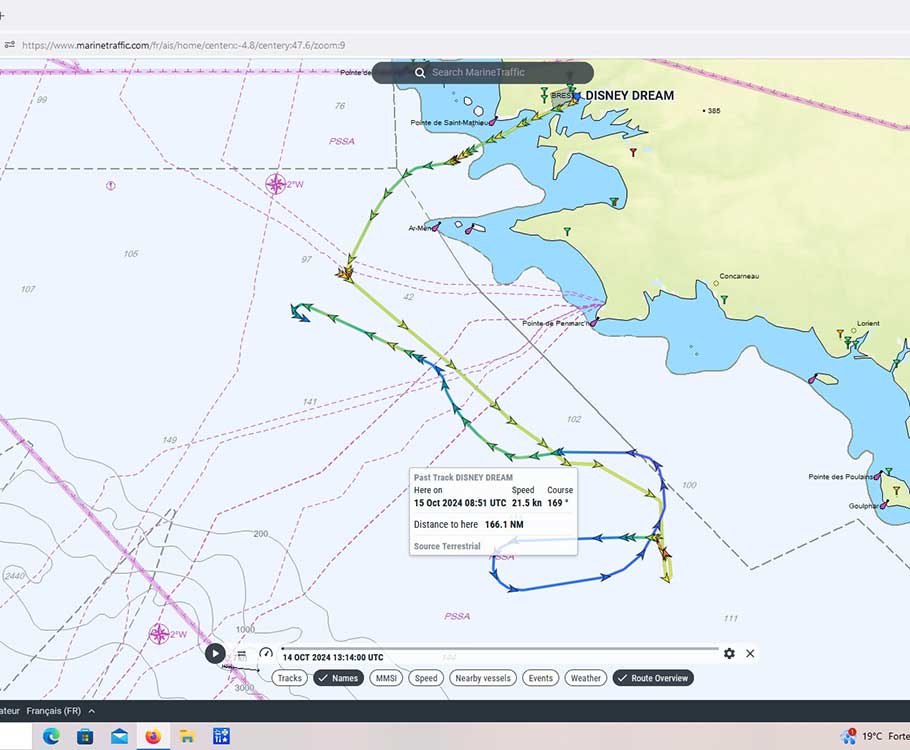Open Microsoft Store from the taskbar
Viewport: 910px width, 750px height.
click(x=85, y=736)
